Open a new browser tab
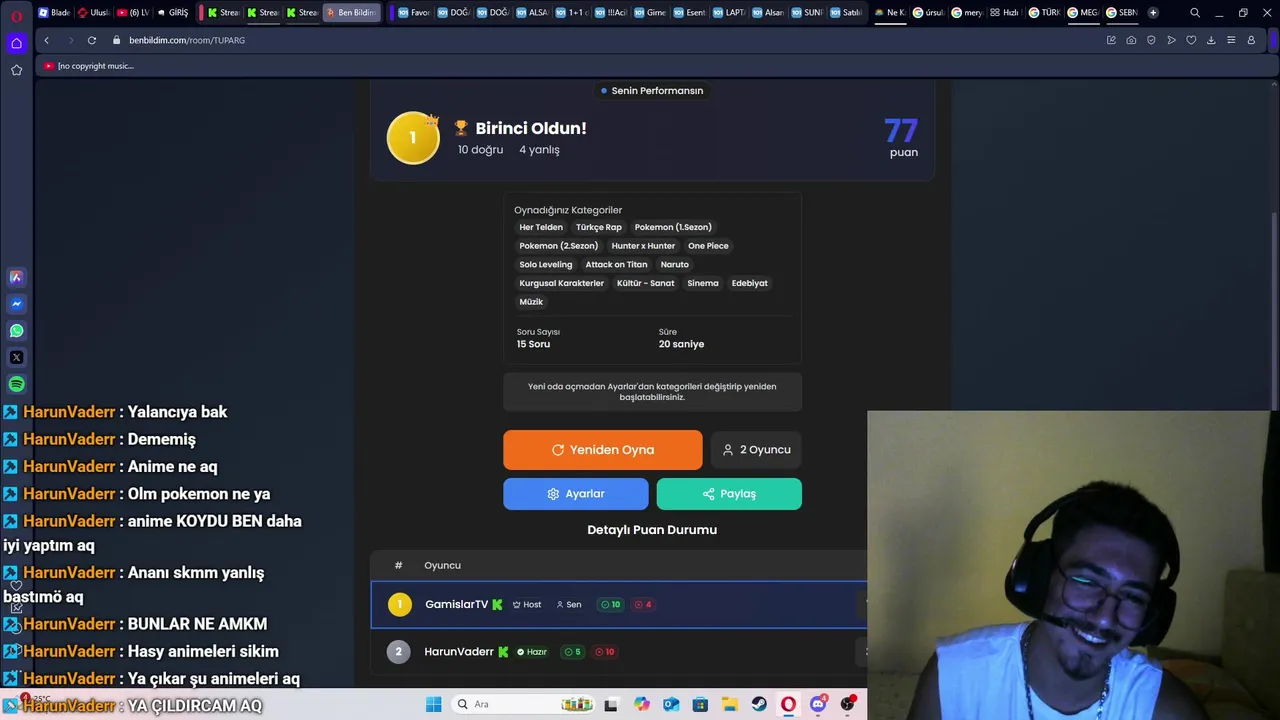This screenshot has width=1280, height=720. pos(1153,13)
